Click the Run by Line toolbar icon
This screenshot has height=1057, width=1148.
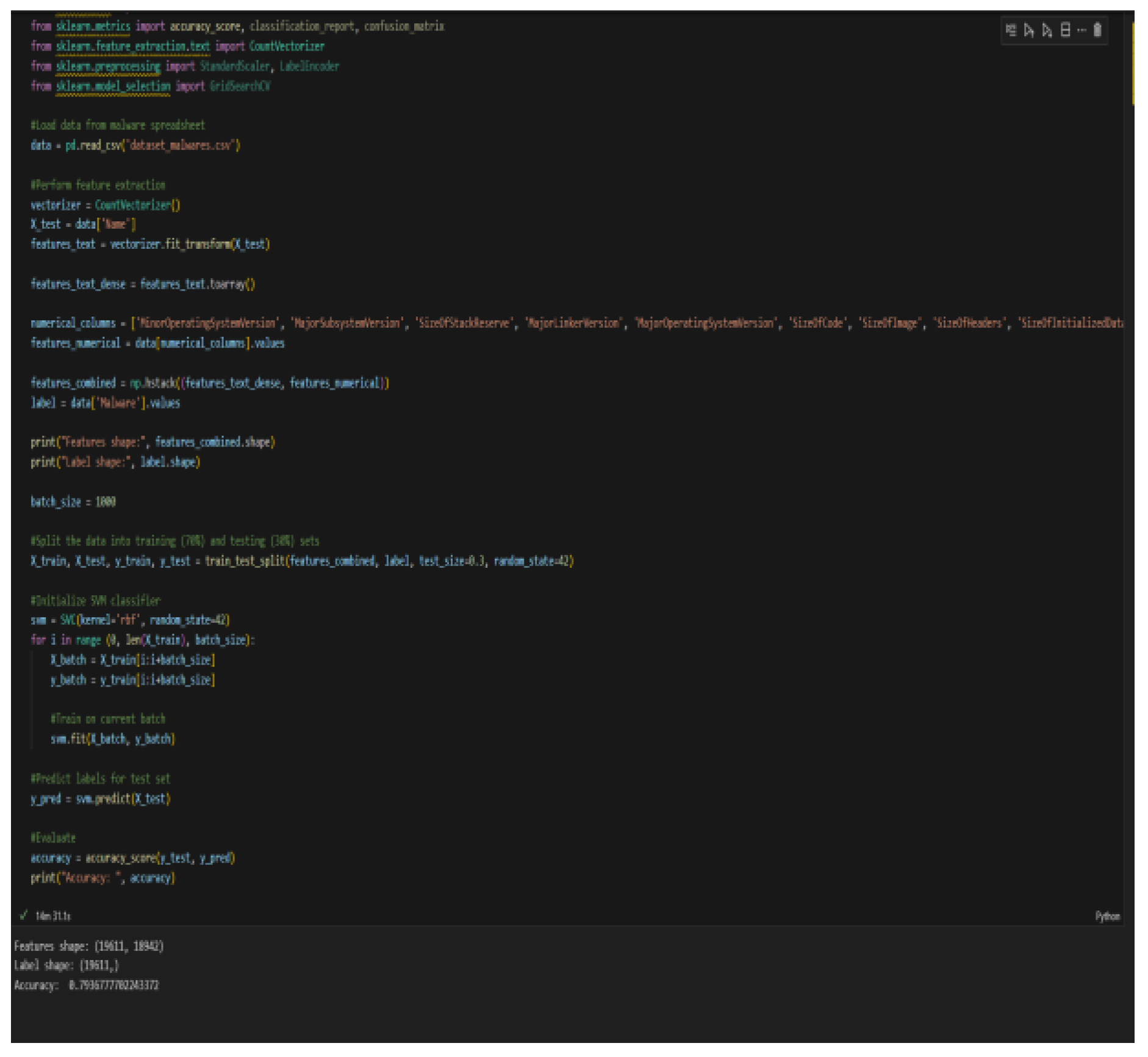coord(1011,30)
